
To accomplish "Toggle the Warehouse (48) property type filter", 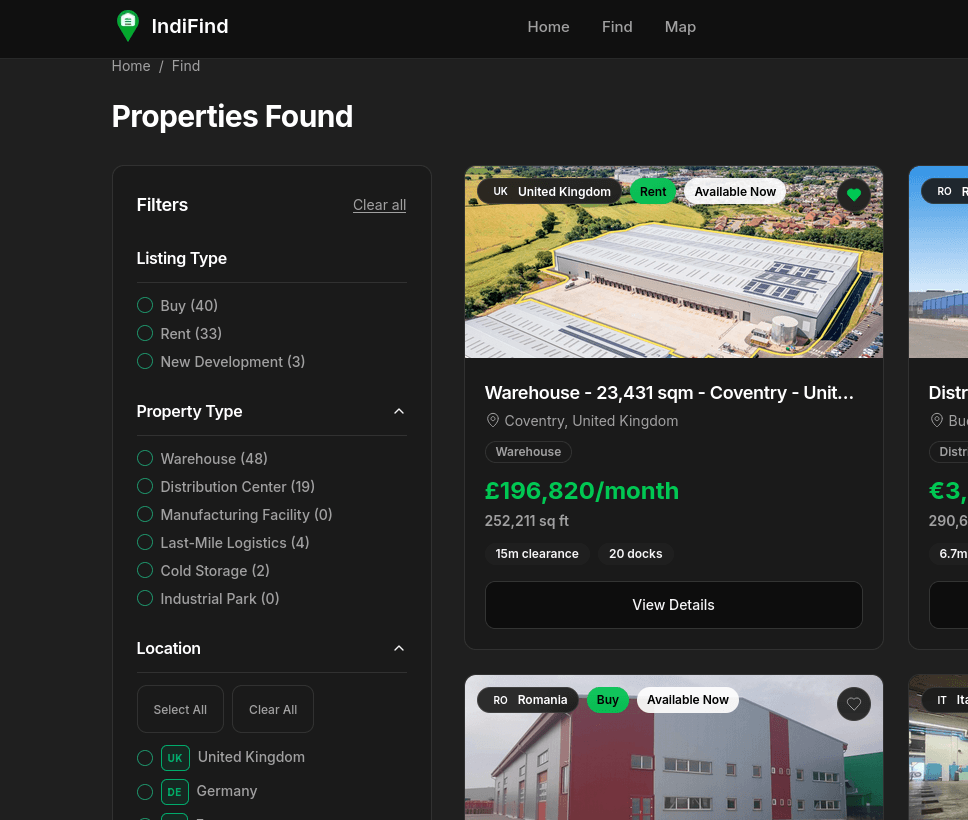I will point(145,458).
